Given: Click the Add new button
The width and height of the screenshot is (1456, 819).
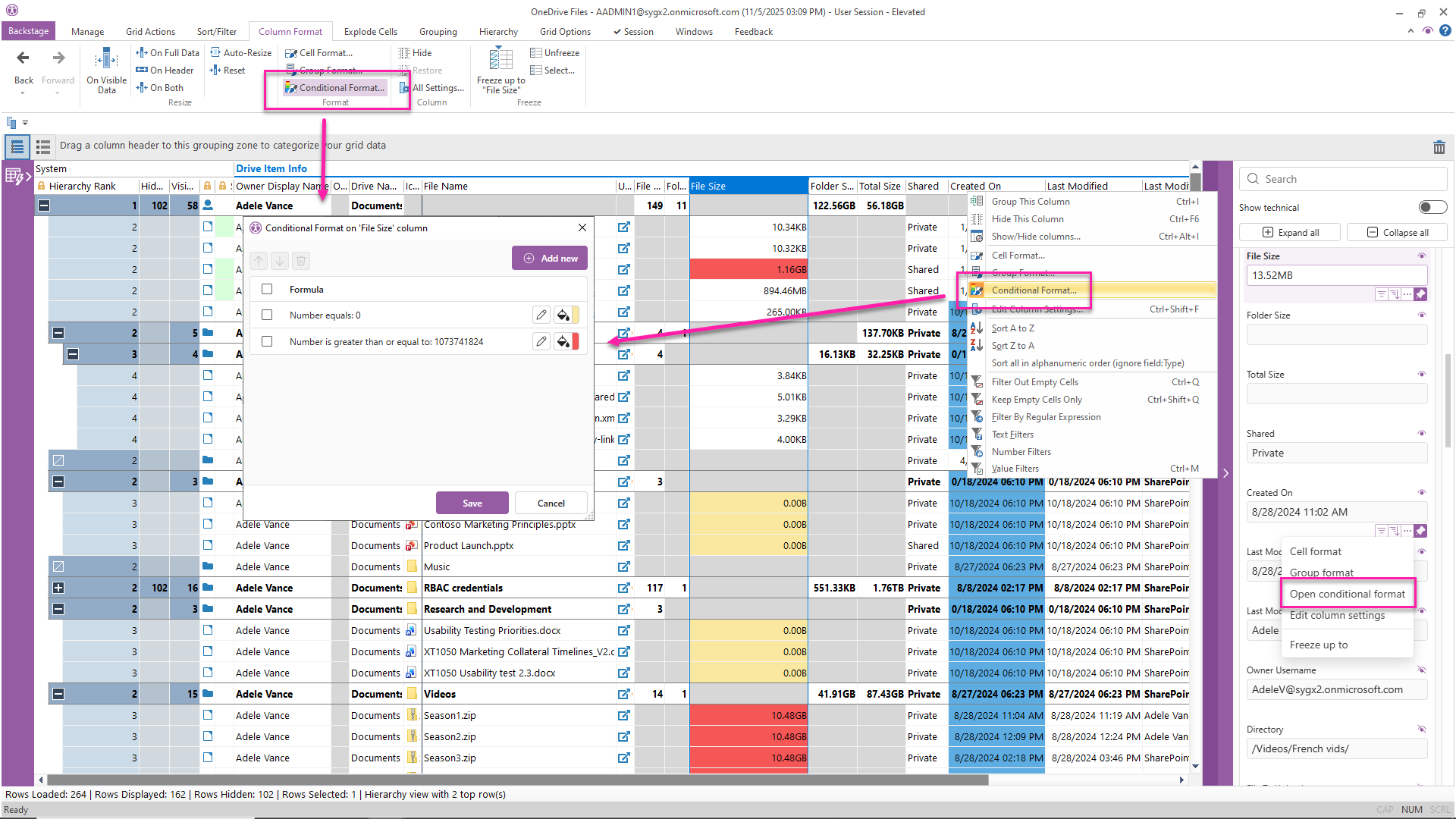Looking at the screenshot, I should tap(551, 259).
